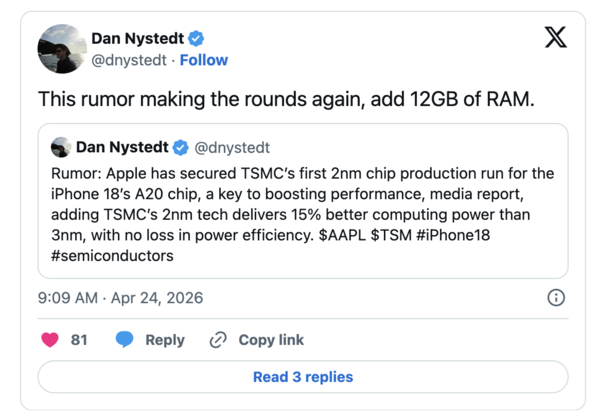Click the Copy link text
The height and width of the screenshot is (418, 600).
[x=271, y=340]
